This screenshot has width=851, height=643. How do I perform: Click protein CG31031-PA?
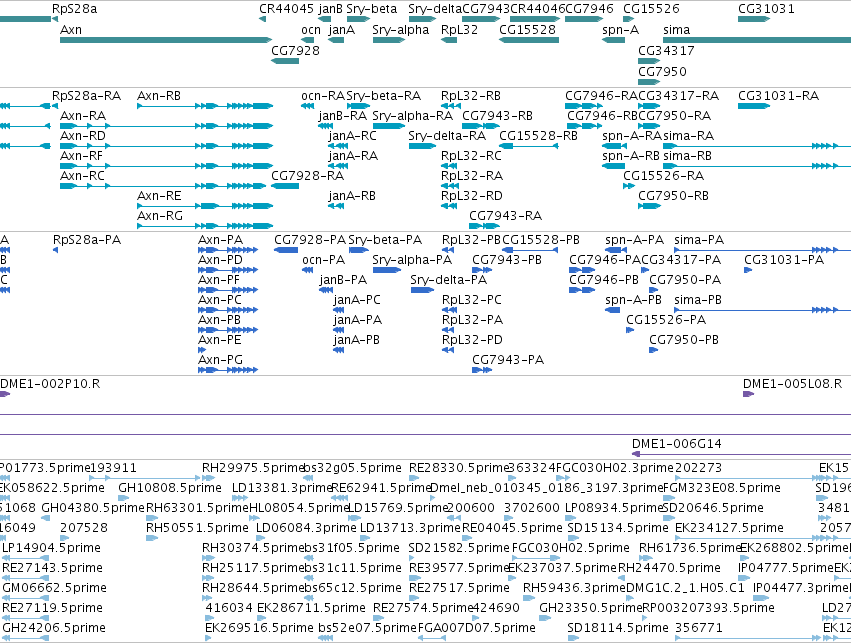point(748,270)
